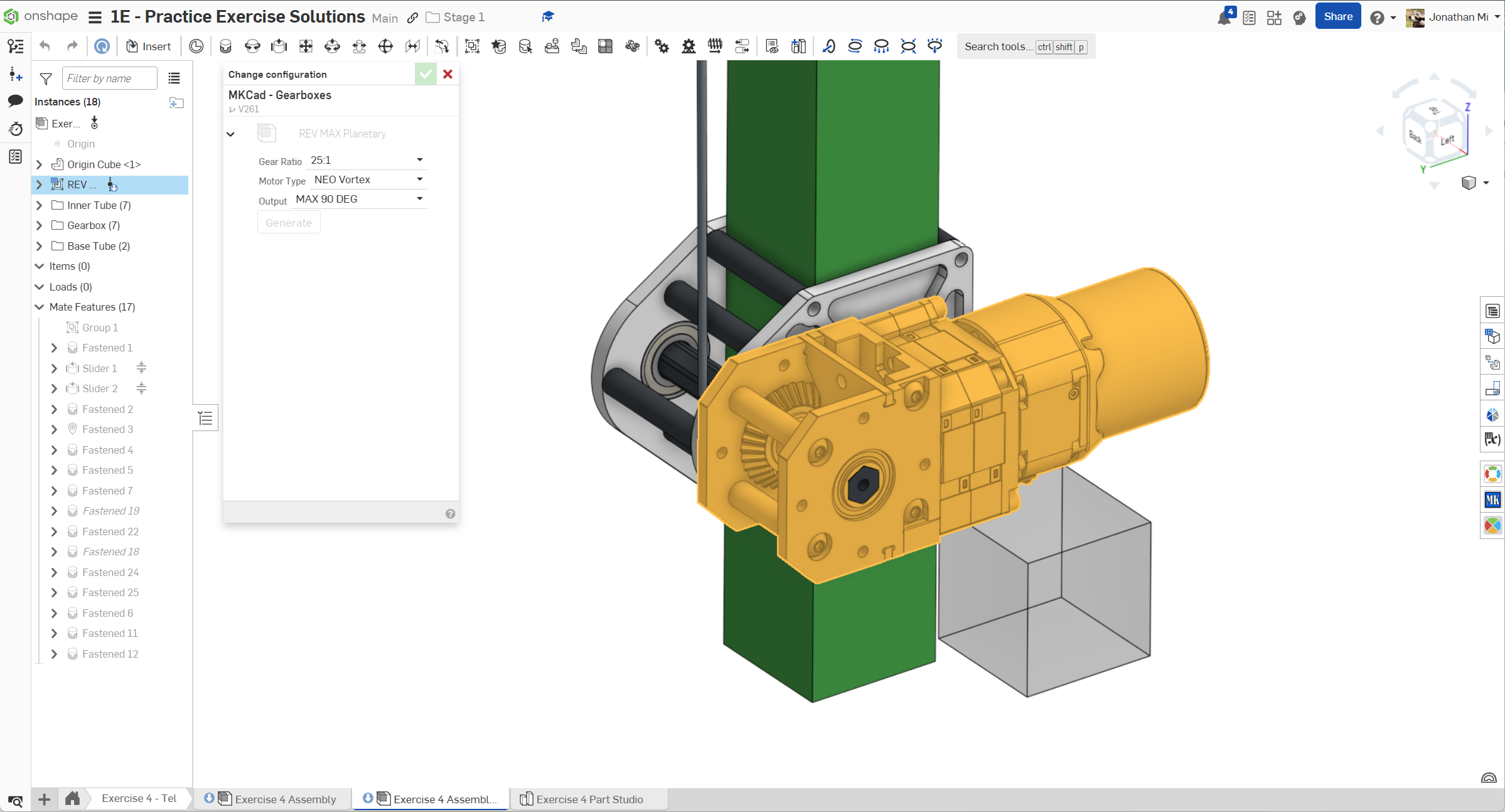The height and width of the screenshot is (812, 1505).
Task: Click the undo arrow icon
Action: tap(45, 46)
